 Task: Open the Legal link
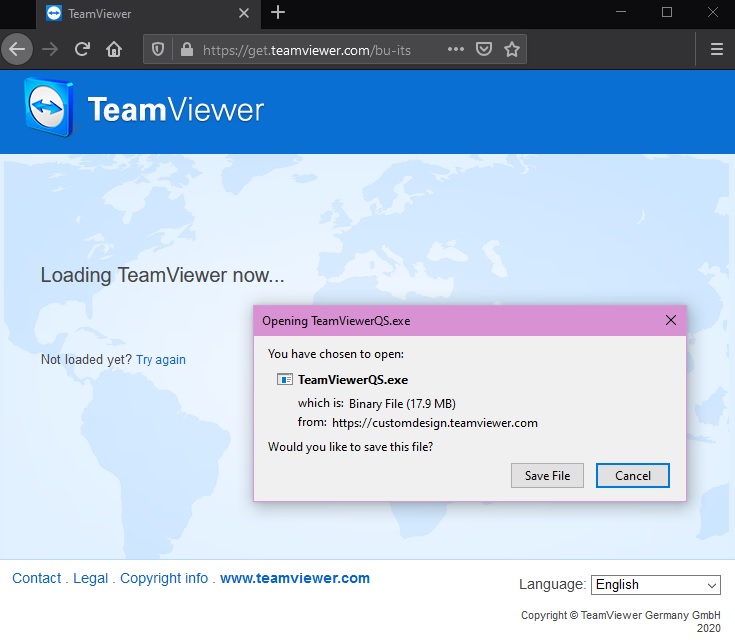tap(90, 578)
